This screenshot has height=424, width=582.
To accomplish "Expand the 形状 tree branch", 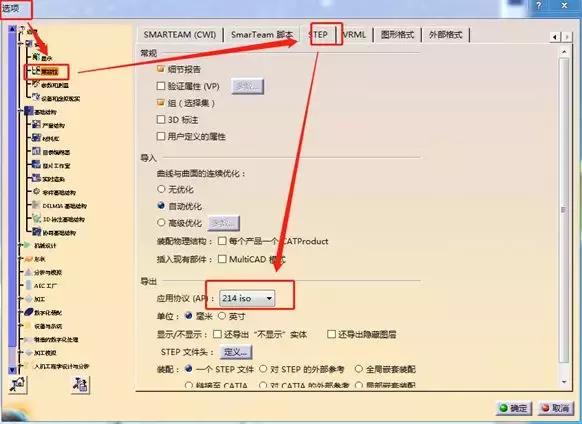I will pyautogui.click(x=21, y=259).
